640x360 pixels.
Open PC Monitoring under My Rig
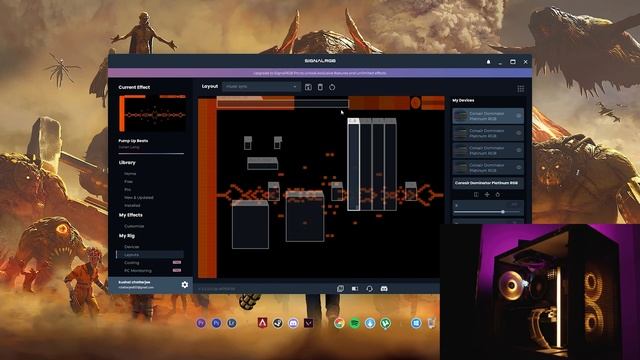pyautogui.click(x=138, y=271)
